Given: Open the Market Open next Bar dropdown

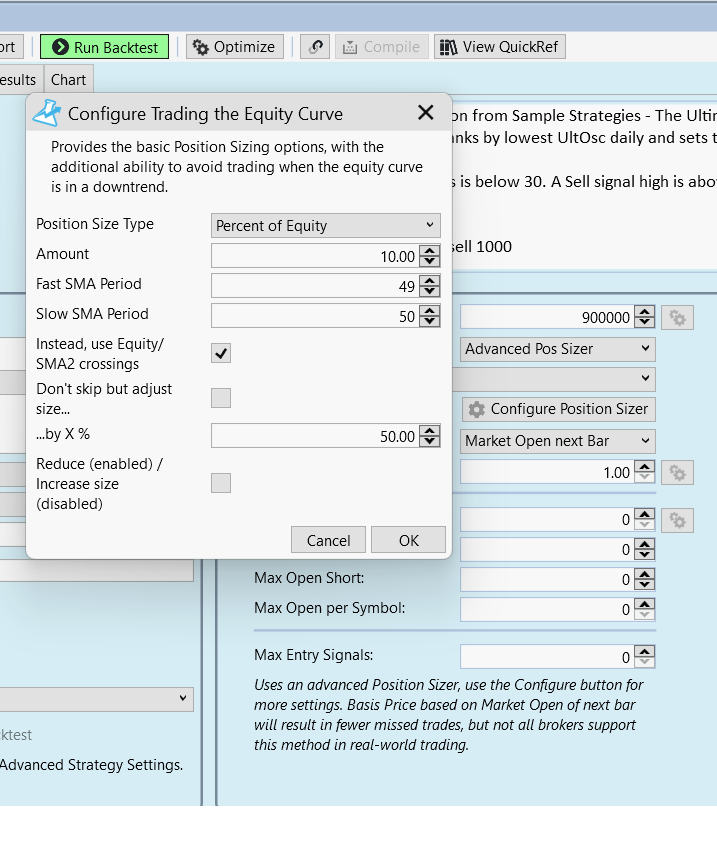Looking at the screenshot, I should click(x=558, y=441).
